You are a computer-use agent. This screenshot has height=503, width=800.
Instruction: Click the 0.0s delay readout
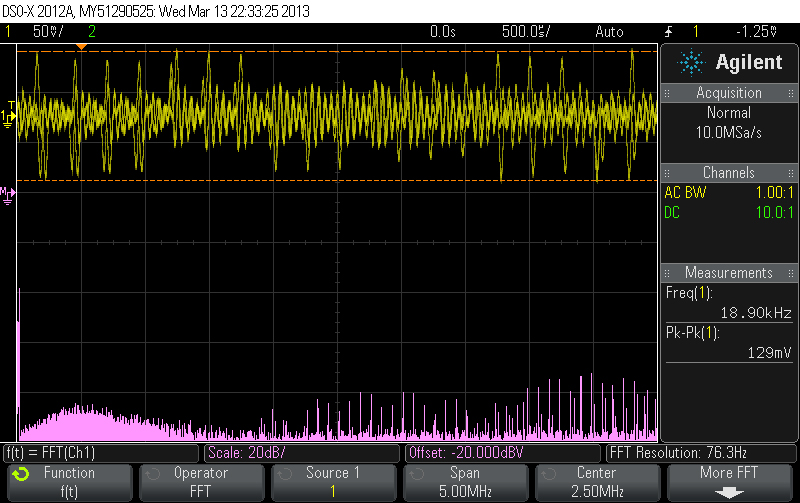pyautogui.click(x=442, y=32)
